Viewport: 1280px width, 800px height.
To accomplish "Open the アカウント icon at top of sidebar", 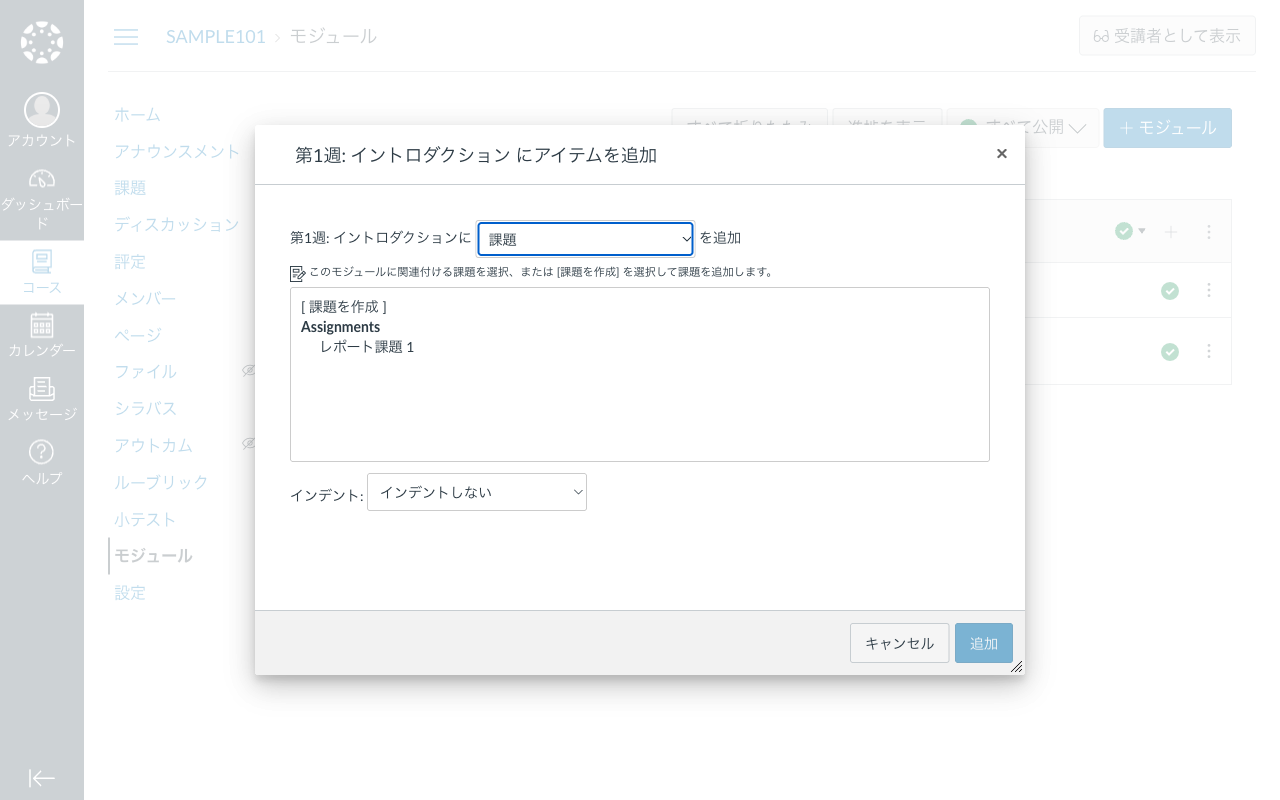I will (42, 110).
